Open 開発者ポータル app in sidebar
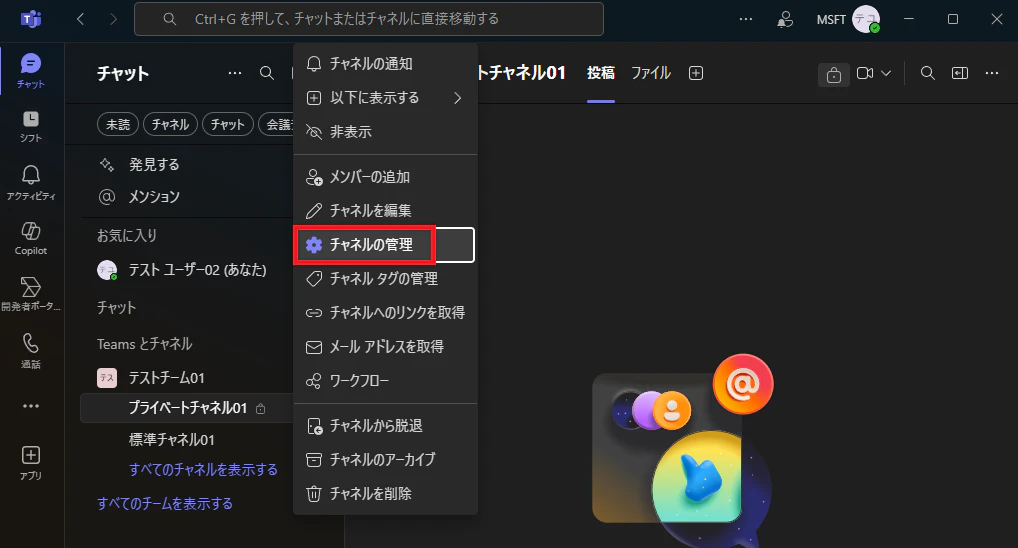 [31, 293]
